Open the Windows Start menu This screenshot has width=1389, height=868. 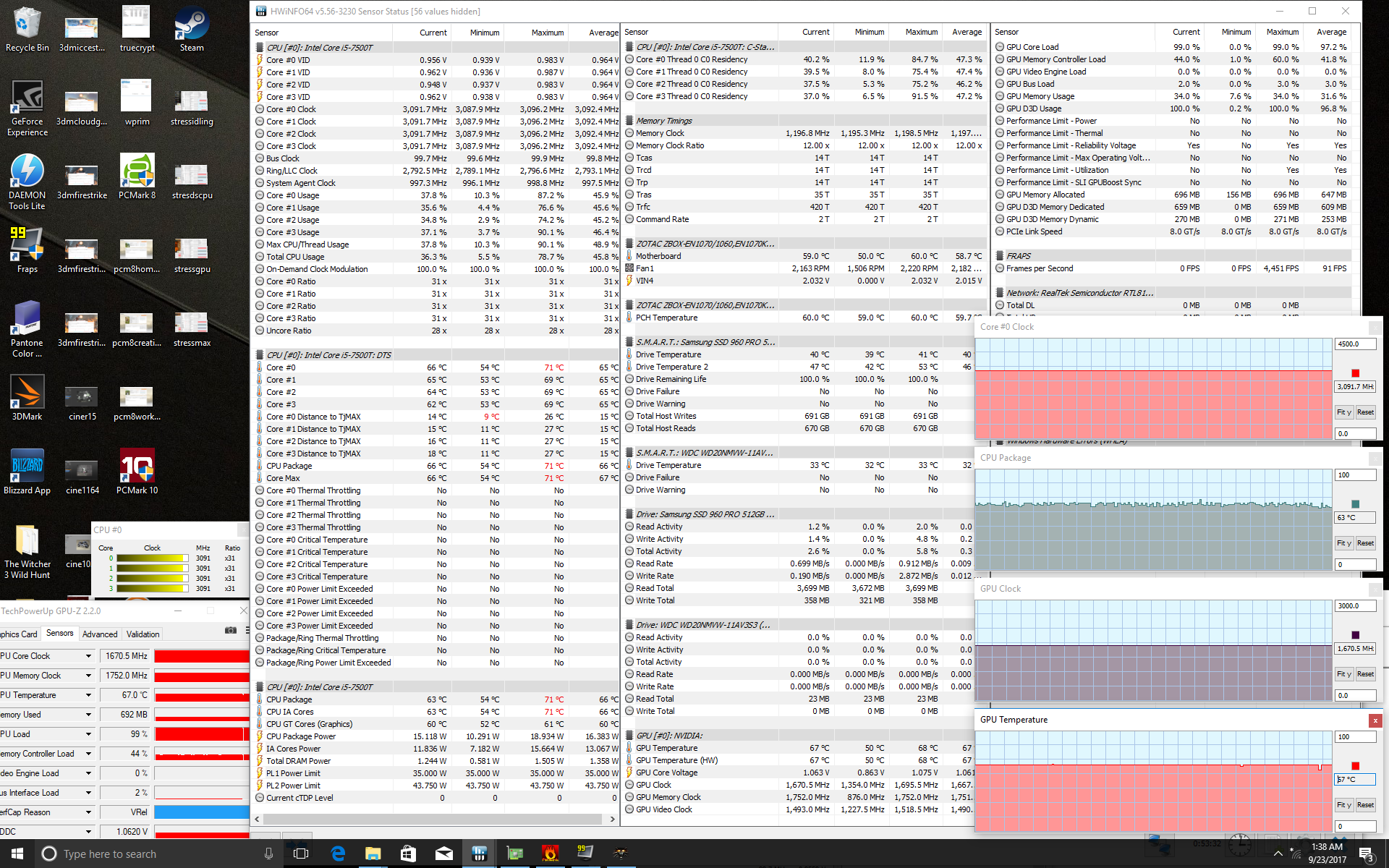pos(17,854)
